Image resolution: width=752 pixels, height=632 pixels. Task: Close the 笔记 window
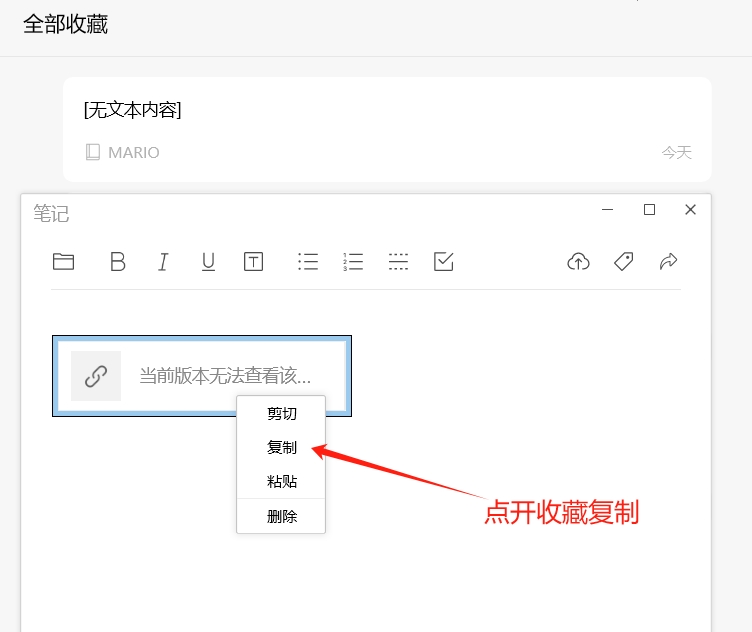(x=691, y=210)
